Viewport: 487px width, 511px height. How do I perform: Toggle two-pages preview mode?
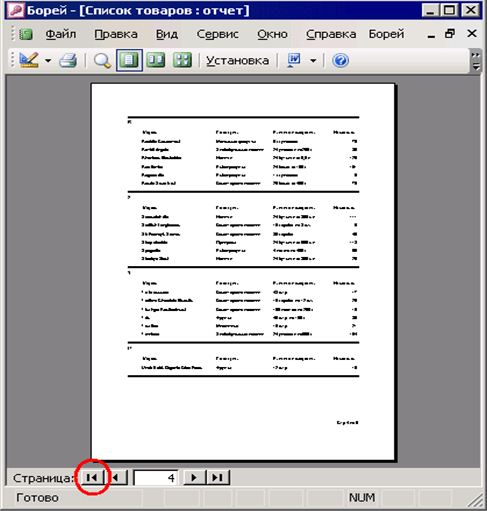pyautogui.click(x=156, y=60)
